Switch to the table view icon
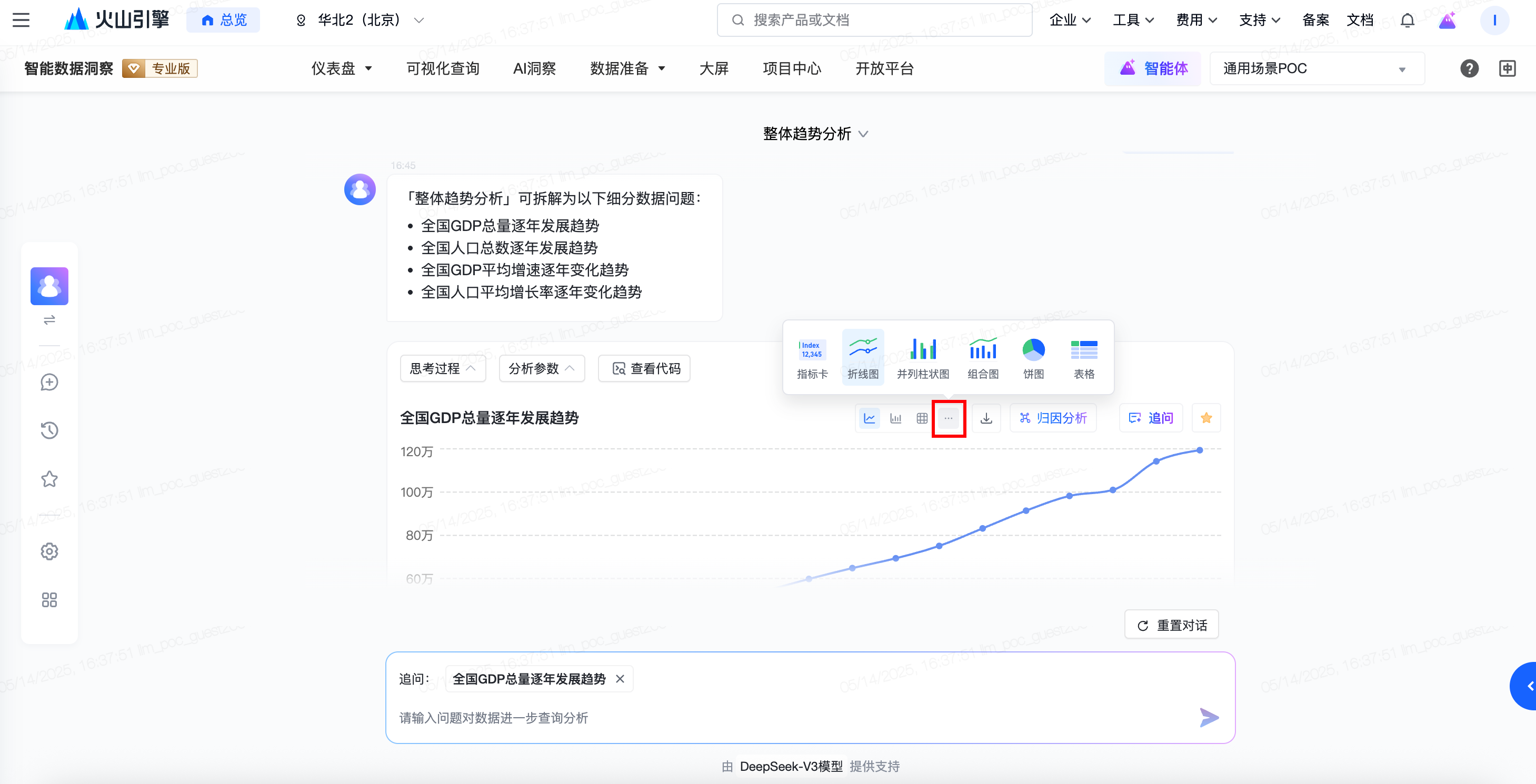 [x=922, y=418]
